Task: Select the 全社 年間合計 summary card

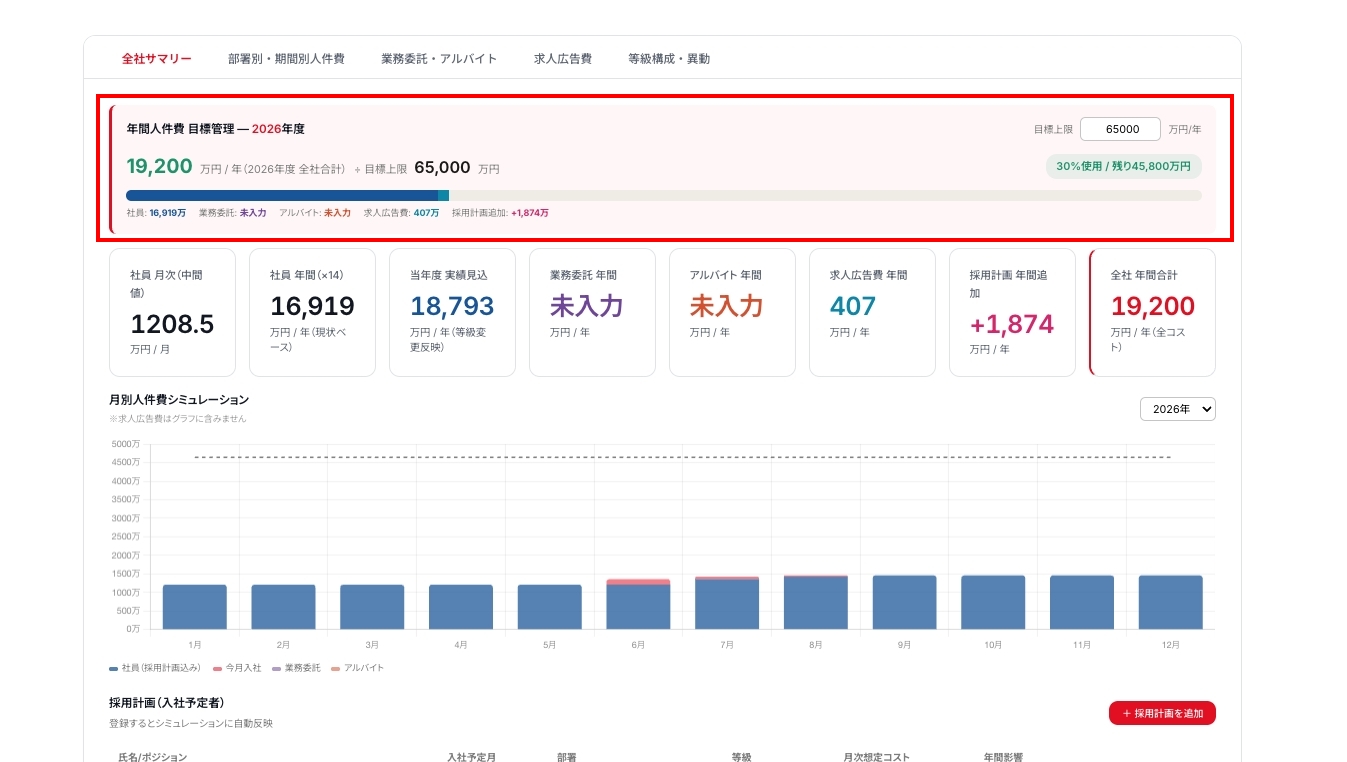Action: (1152, 313)
